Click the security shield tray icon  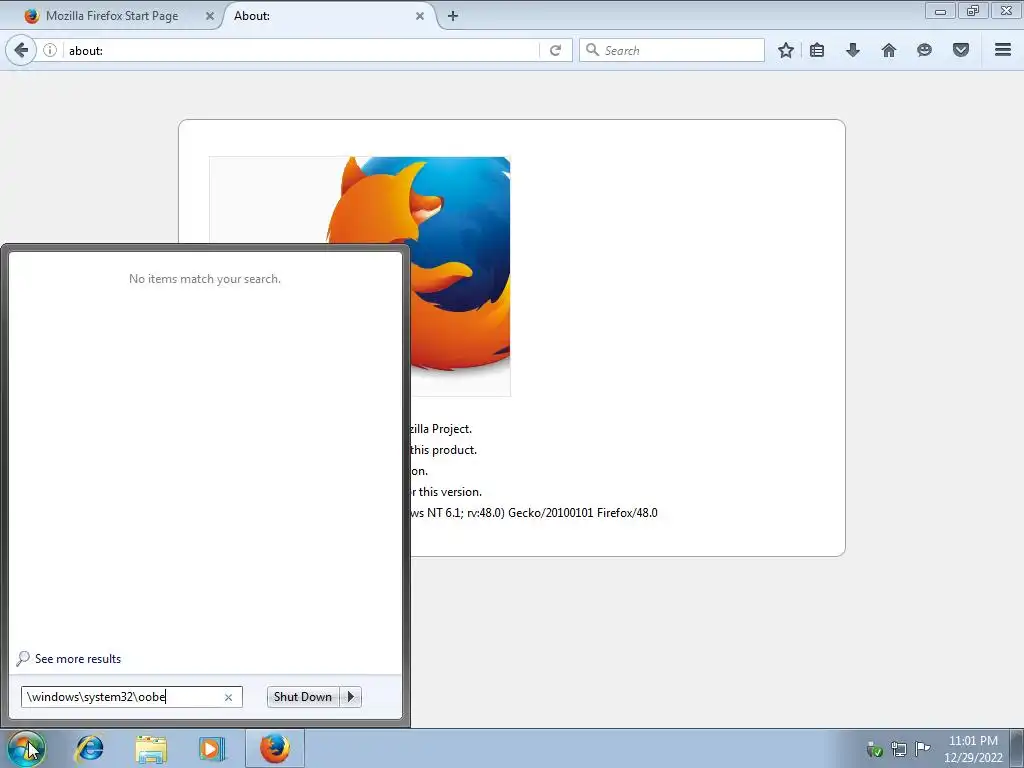[874, 749]
